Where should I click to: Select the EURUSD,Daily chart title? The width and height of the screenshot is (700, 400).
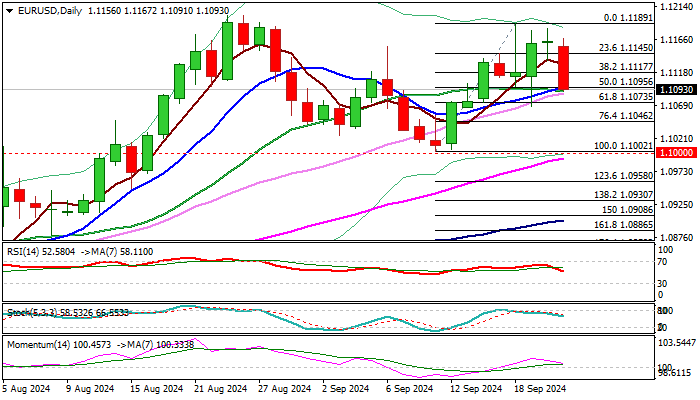click(50, 11)
